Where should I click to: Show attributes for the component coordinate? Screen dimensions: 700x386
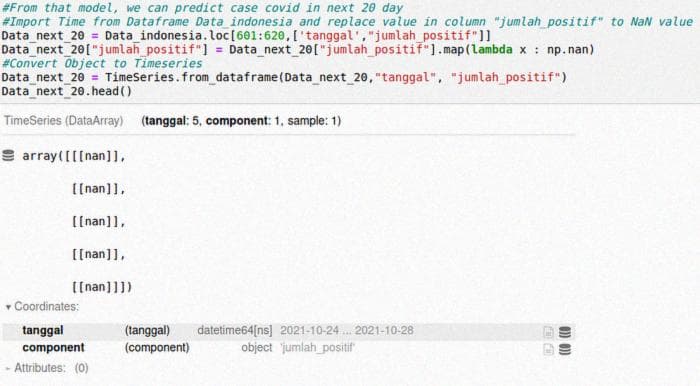[x=548, y=349]
